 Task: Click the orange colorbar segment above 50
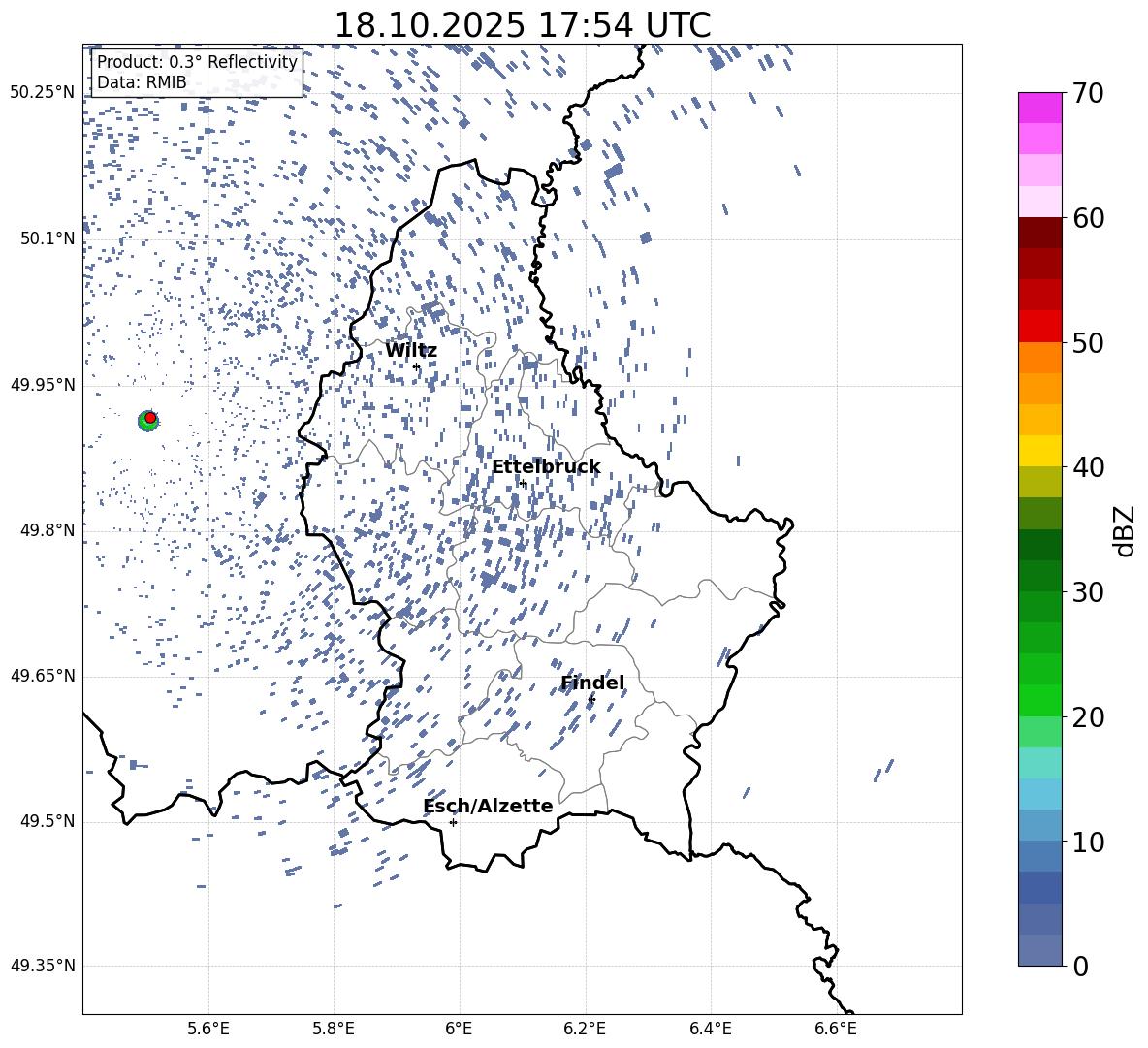point(1040,358)
